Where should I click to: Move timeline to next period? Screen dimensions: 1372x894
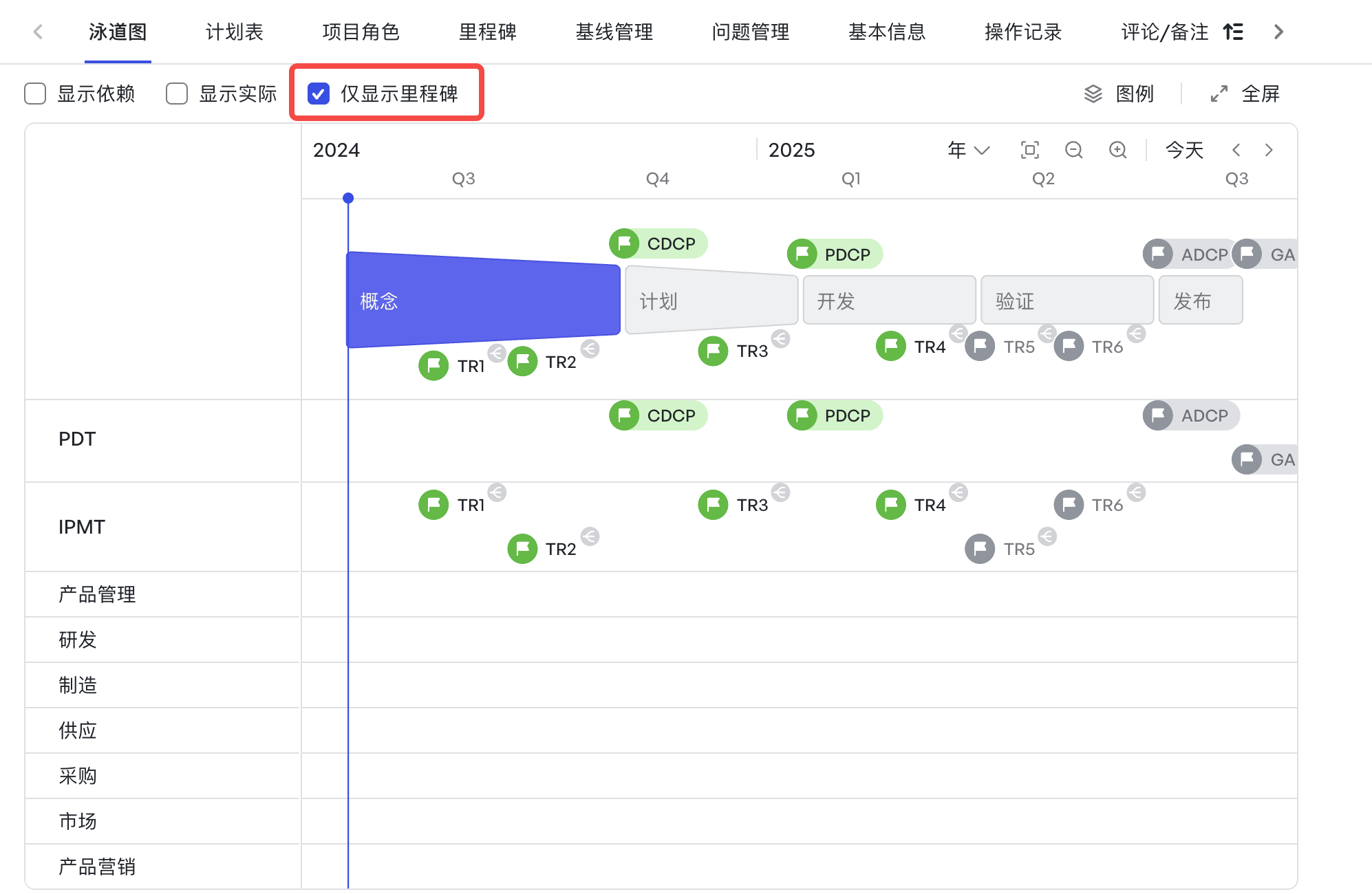point(1269,150)
